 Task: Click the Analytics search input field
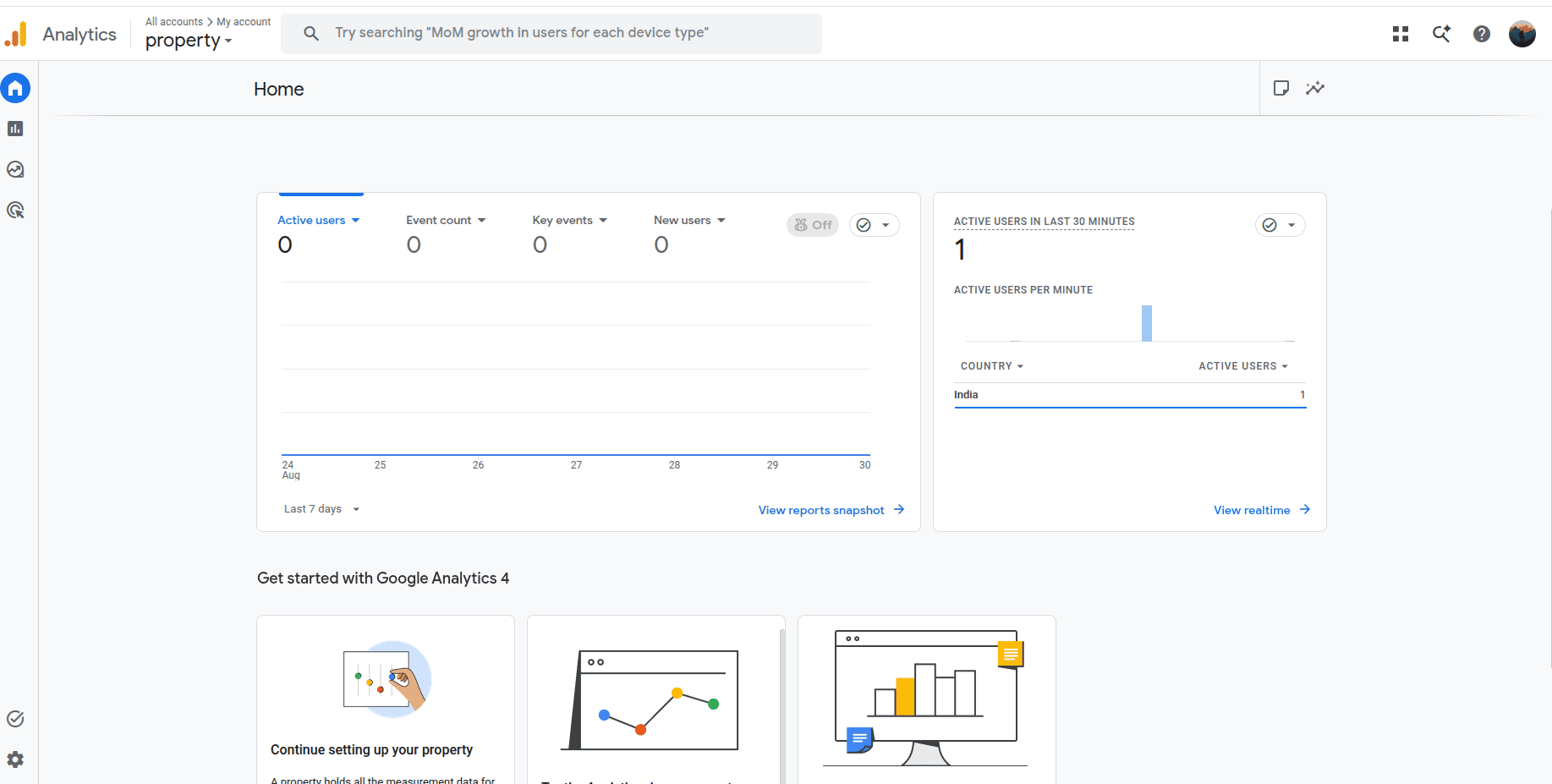tap(551, 33)
